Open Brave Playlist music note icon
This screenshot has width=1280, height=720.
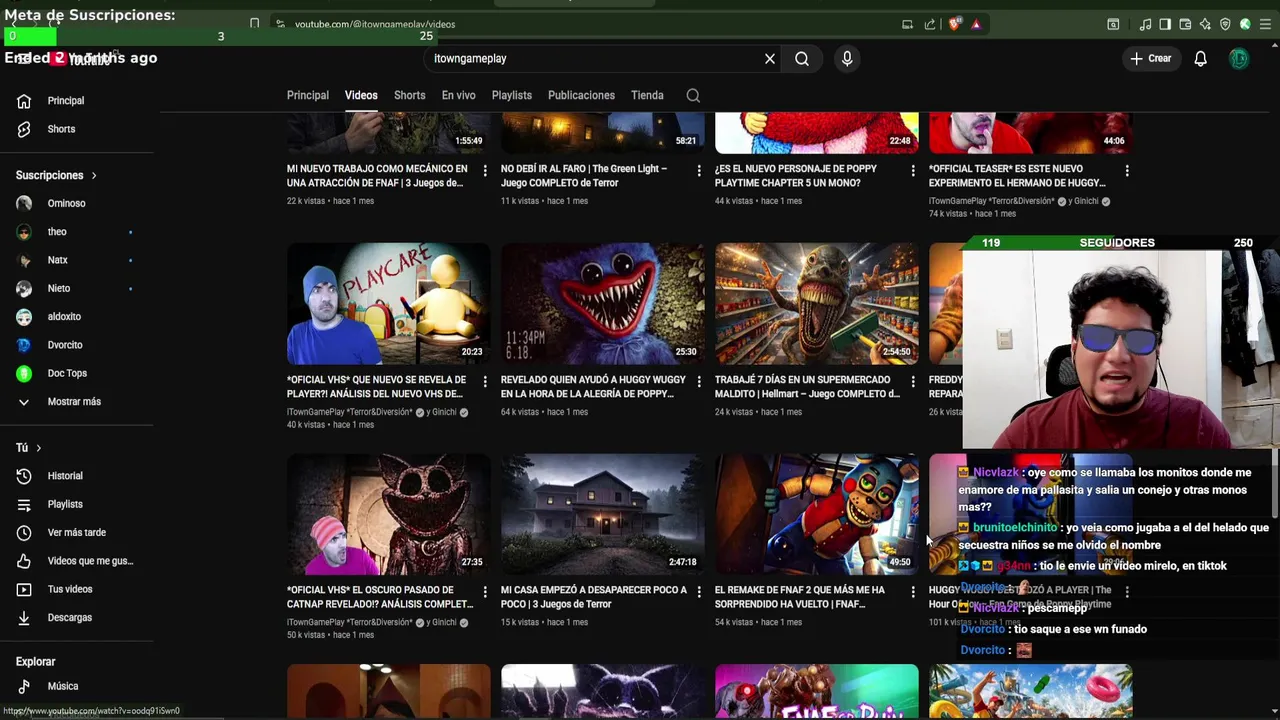tap(1146, 24)
